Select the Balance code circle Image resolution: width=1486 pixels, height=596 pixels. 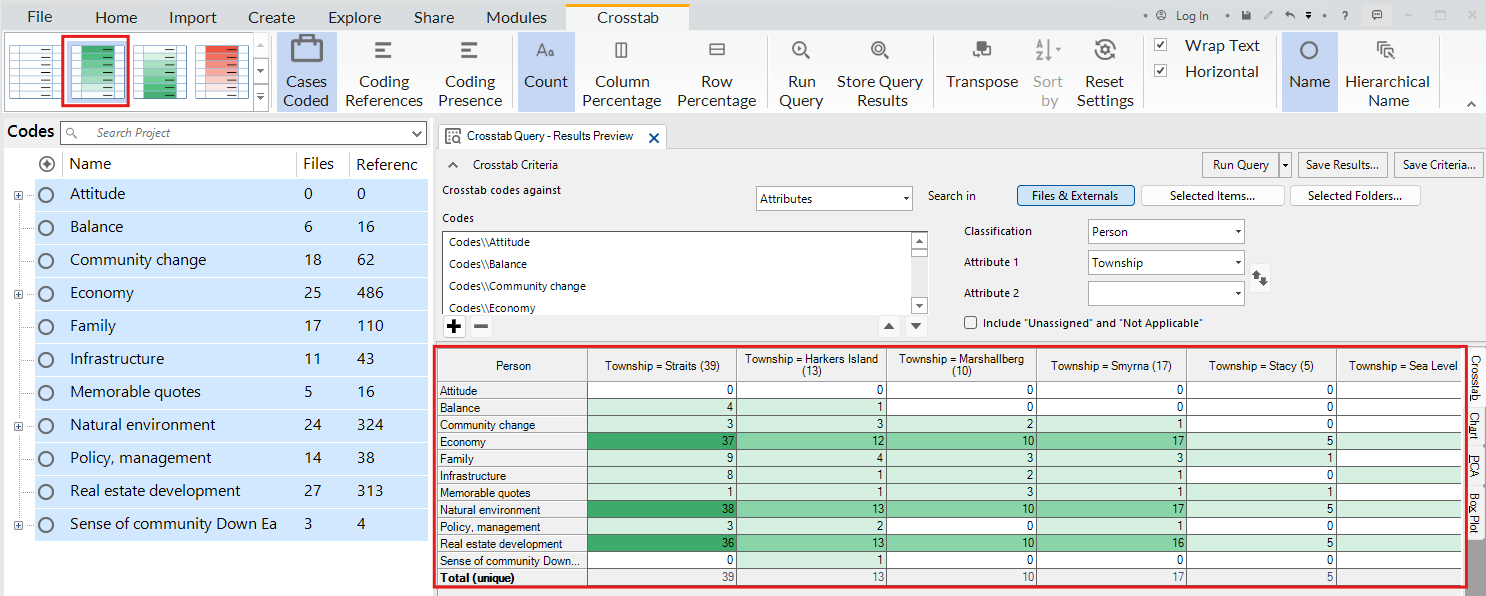[46, 227]
